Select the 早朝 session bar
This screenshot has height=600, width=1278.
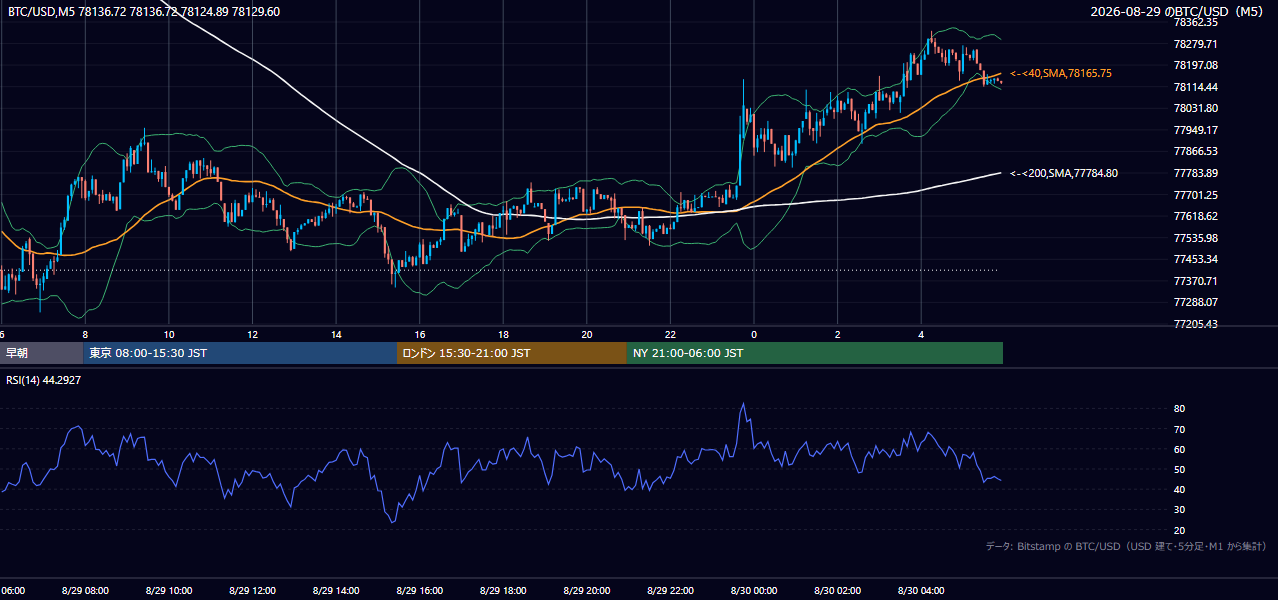point(42,353)
